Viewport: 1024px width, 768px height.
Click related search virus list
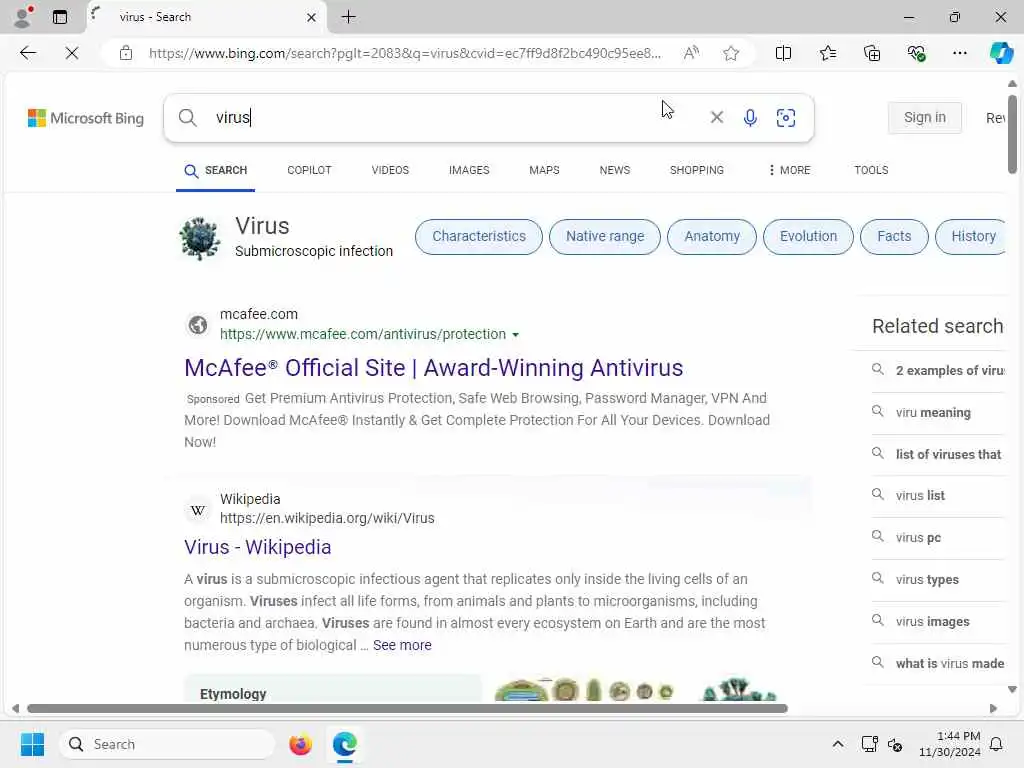click(x=920, y=496)
